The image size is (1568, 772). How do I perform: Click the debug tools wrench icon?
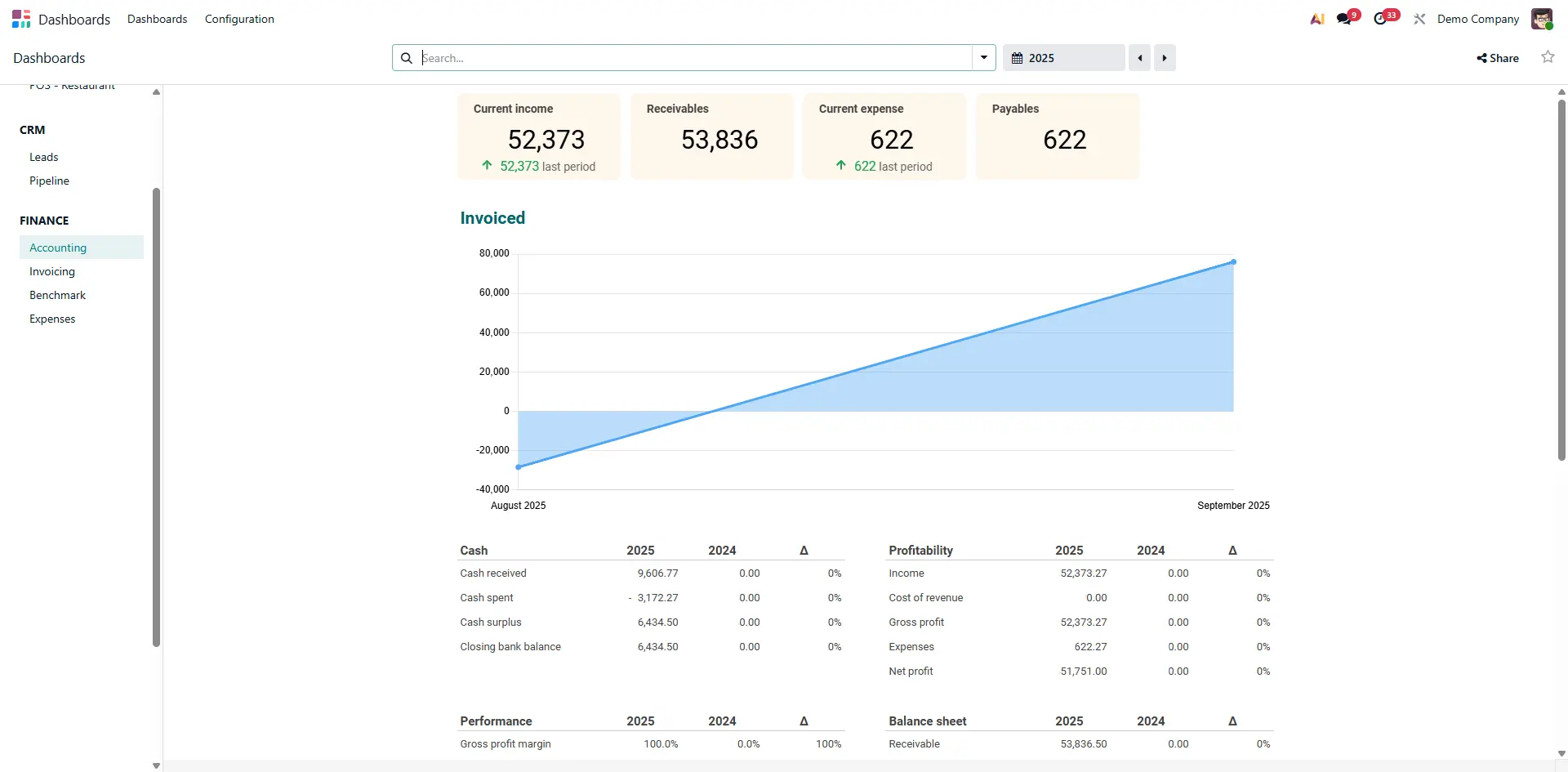coord(1419,19)
